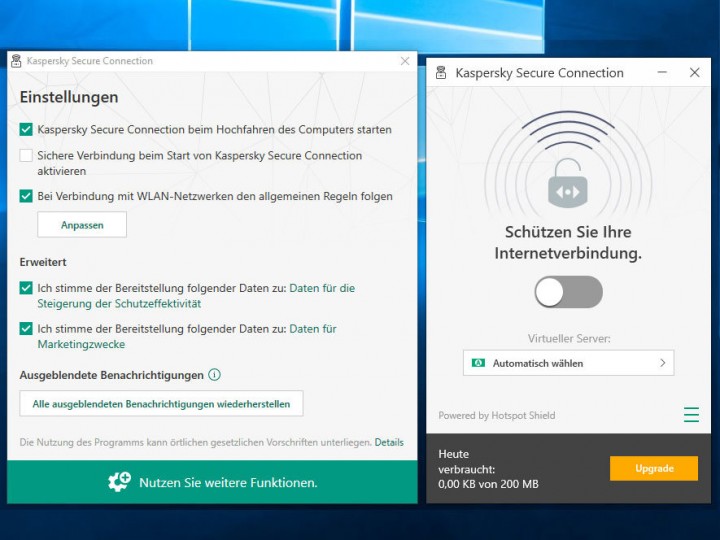Enable Sichere Verbindung beim Start checkbox
The height and width of the screenshot is (540, 720).
26,156
